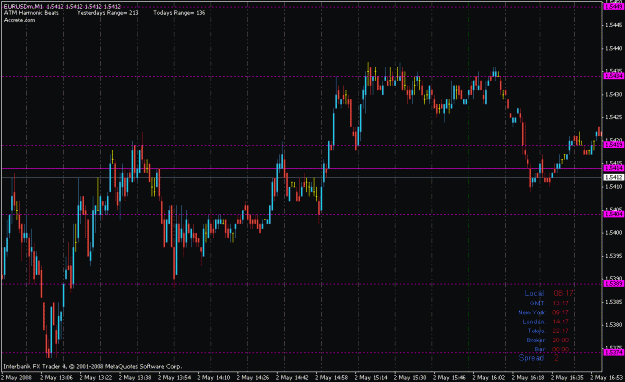Click the Spread value label
This screenshot has width=625, height=382.
tap(539, 358)
